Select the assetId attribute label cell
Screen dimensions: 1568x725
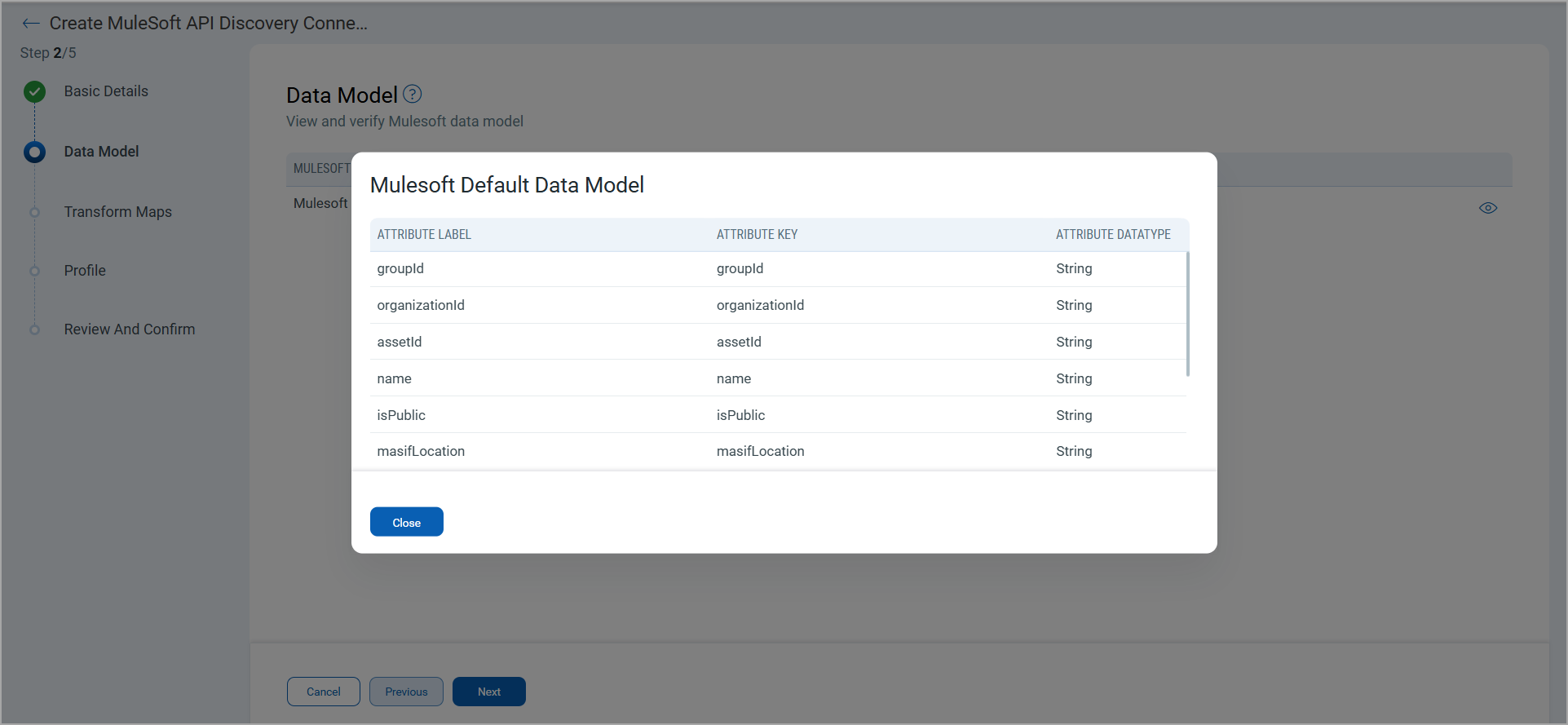tap(400, 342)
